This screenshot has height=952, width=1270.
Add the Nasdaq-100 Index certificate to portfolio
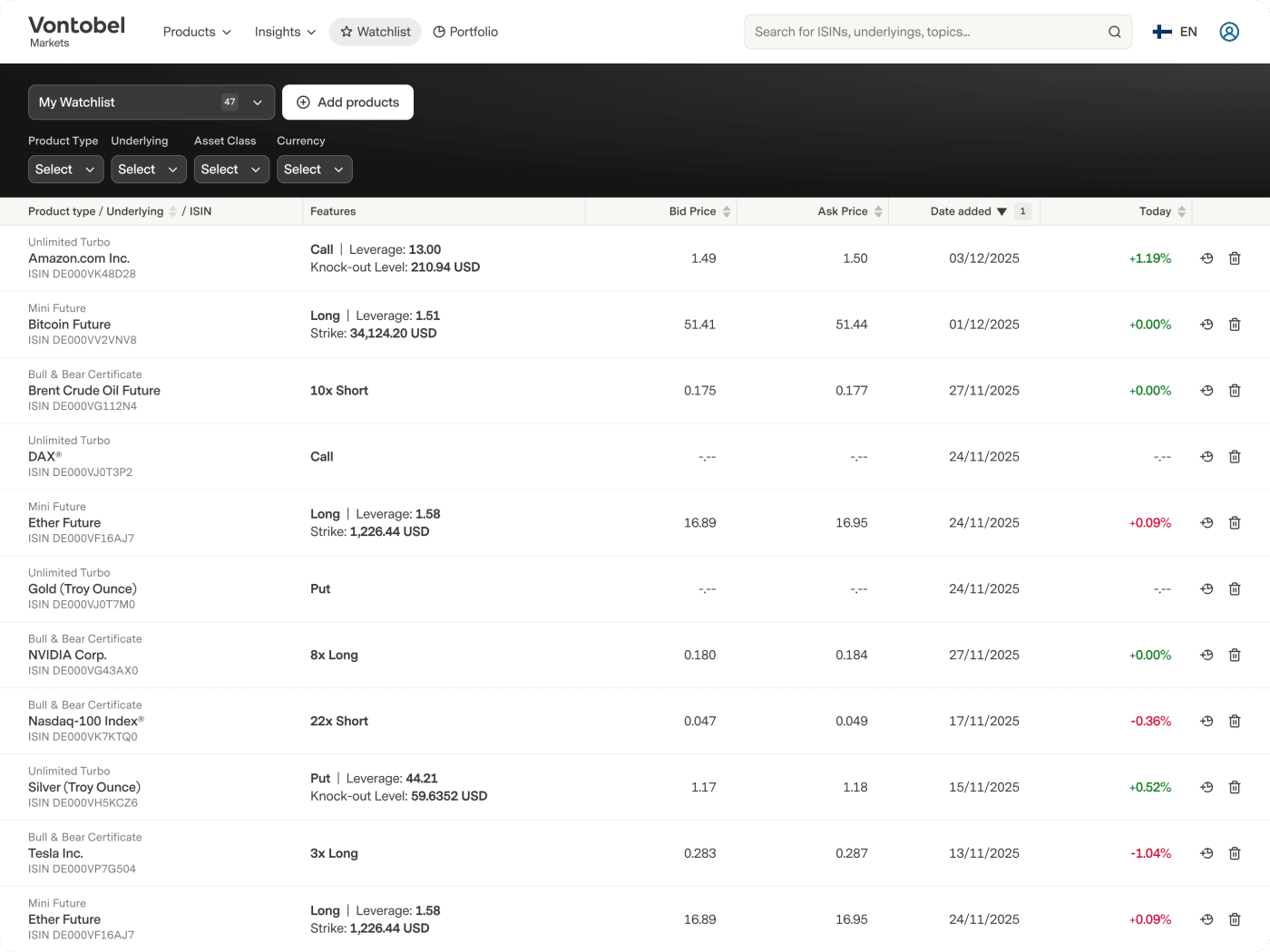(x=1206, y=722)
